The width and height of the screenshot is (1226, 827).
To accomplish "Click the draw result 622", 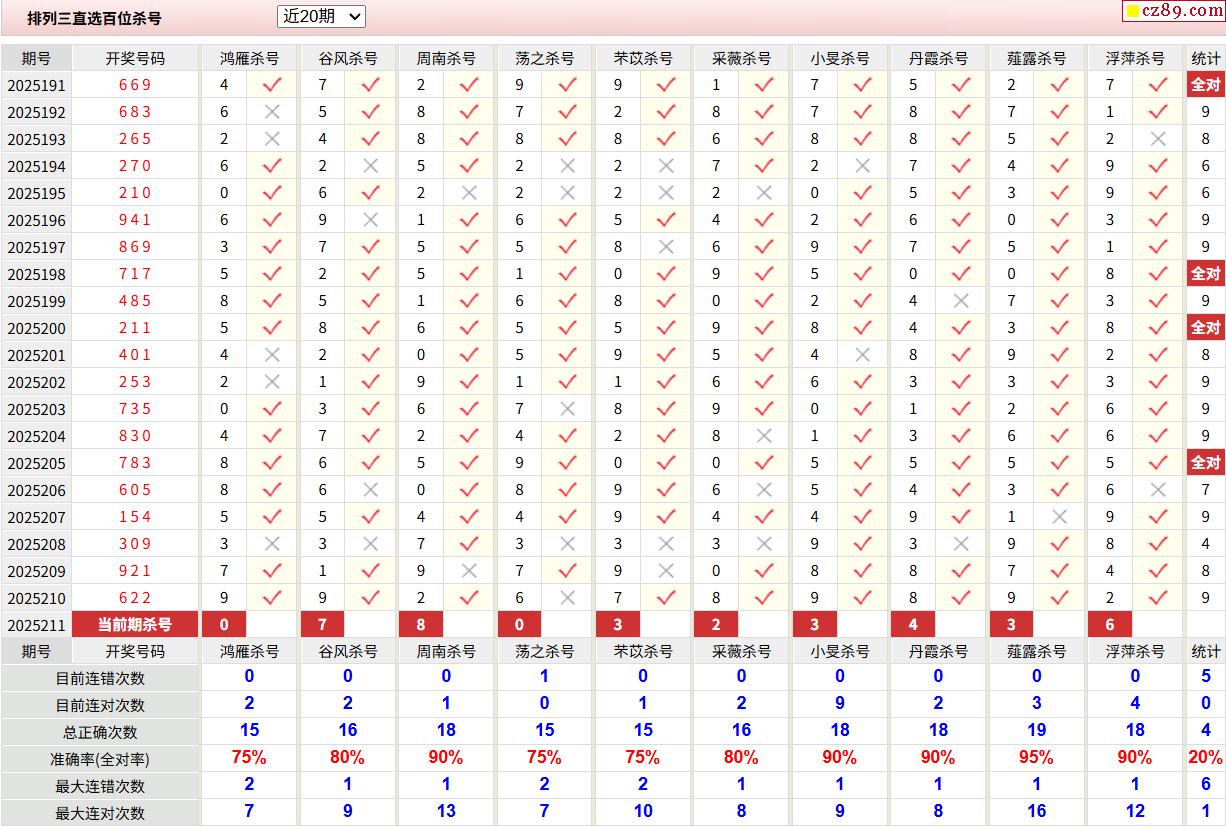I will 135,599.
